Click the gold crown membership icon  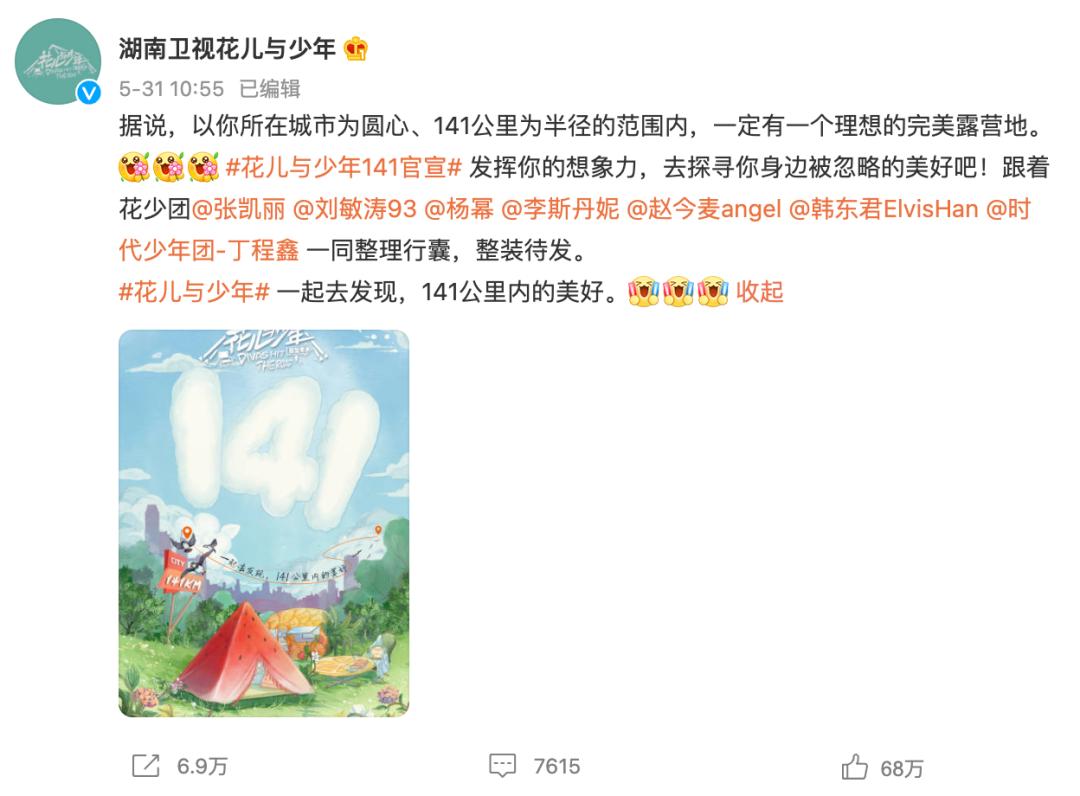tap(355, 49)
